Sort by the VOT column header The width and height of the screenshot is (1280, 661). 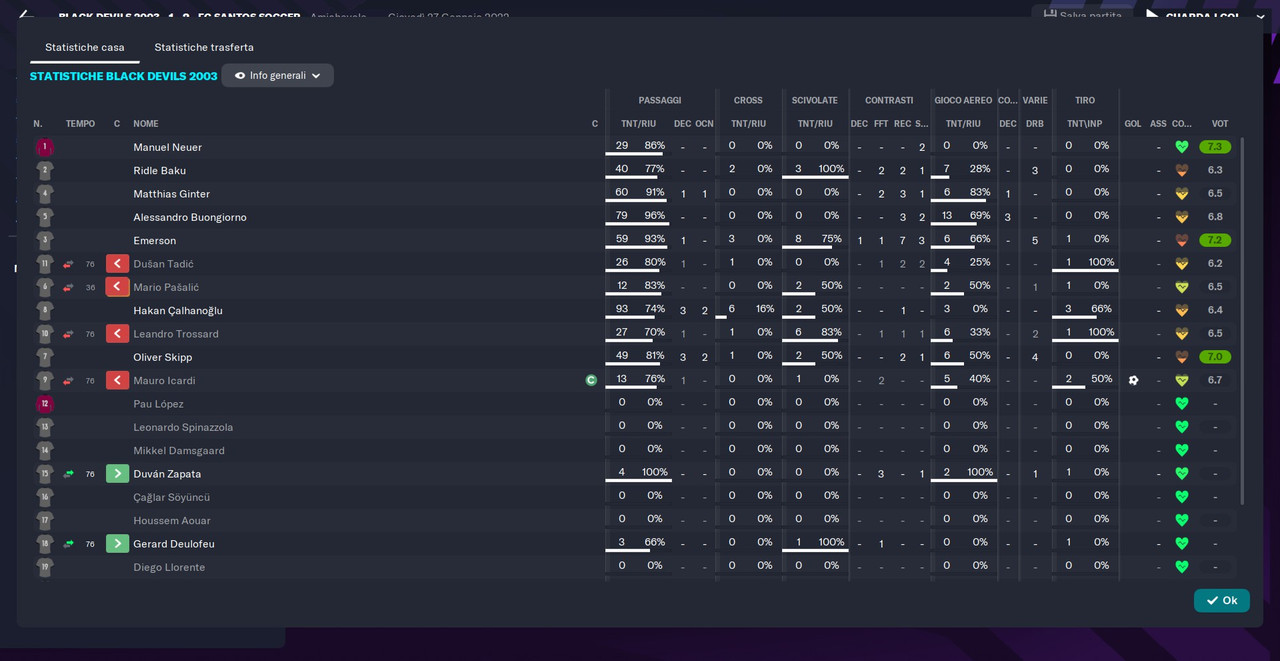coord(1220,124)
